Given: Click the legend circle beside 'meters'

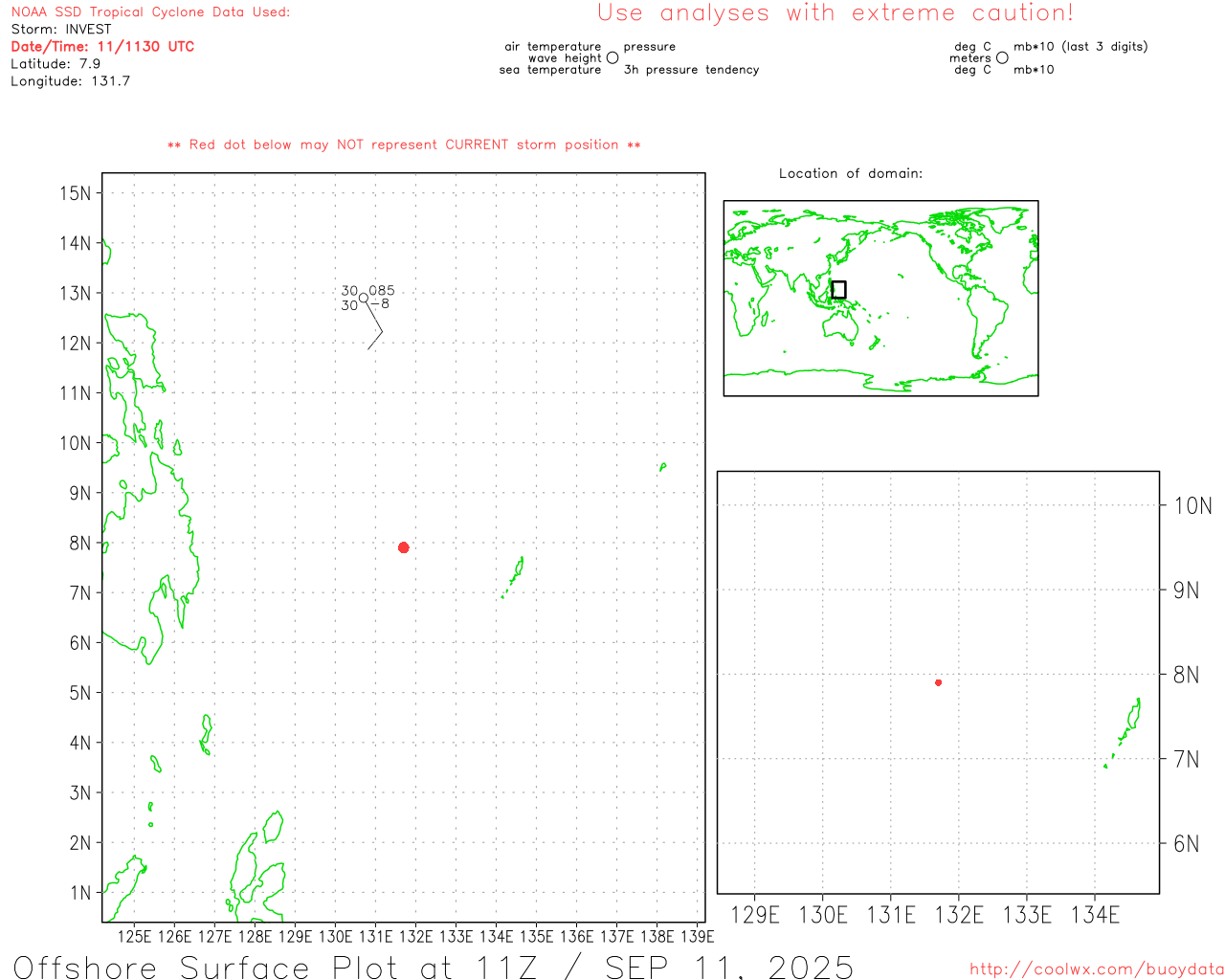Looking at the screenshot, I should tap(1002, 57).
